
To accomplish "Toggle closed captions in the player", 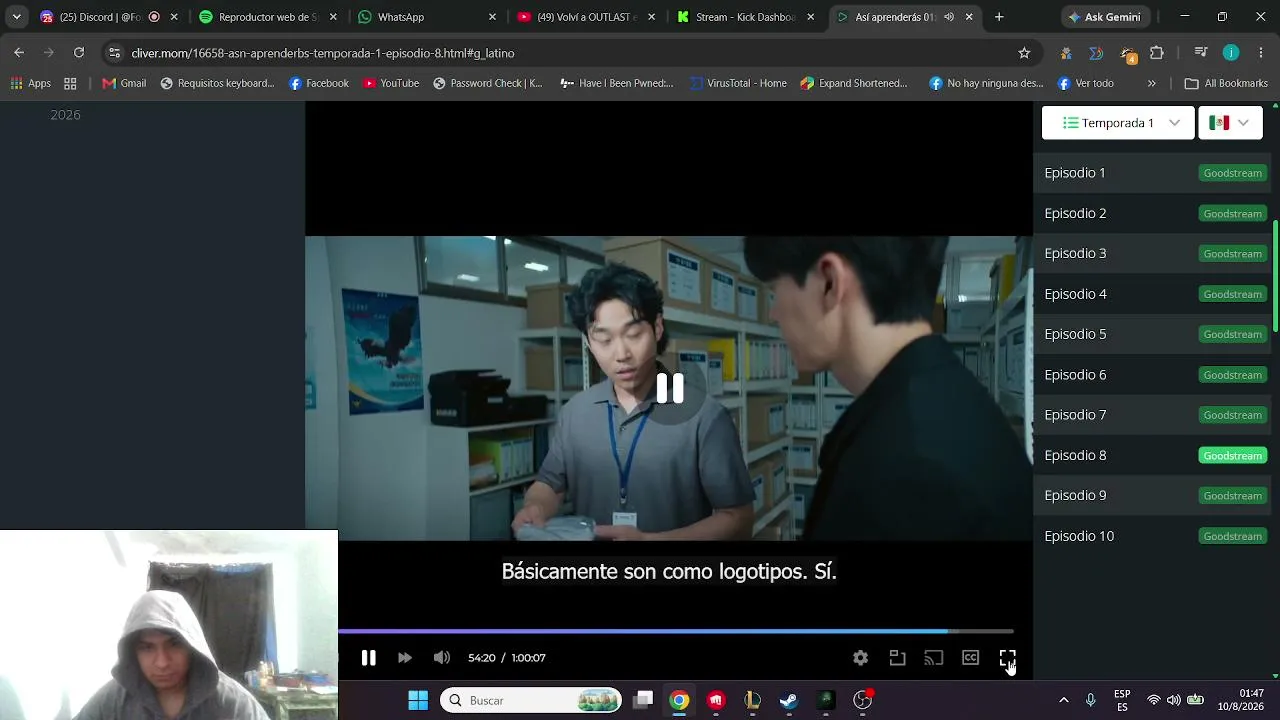I will click(x=970, y=658).
